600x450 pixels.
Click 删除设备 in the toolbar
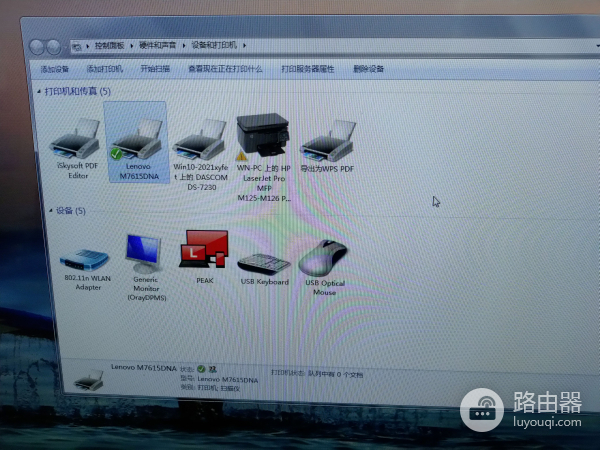[368, 69]
